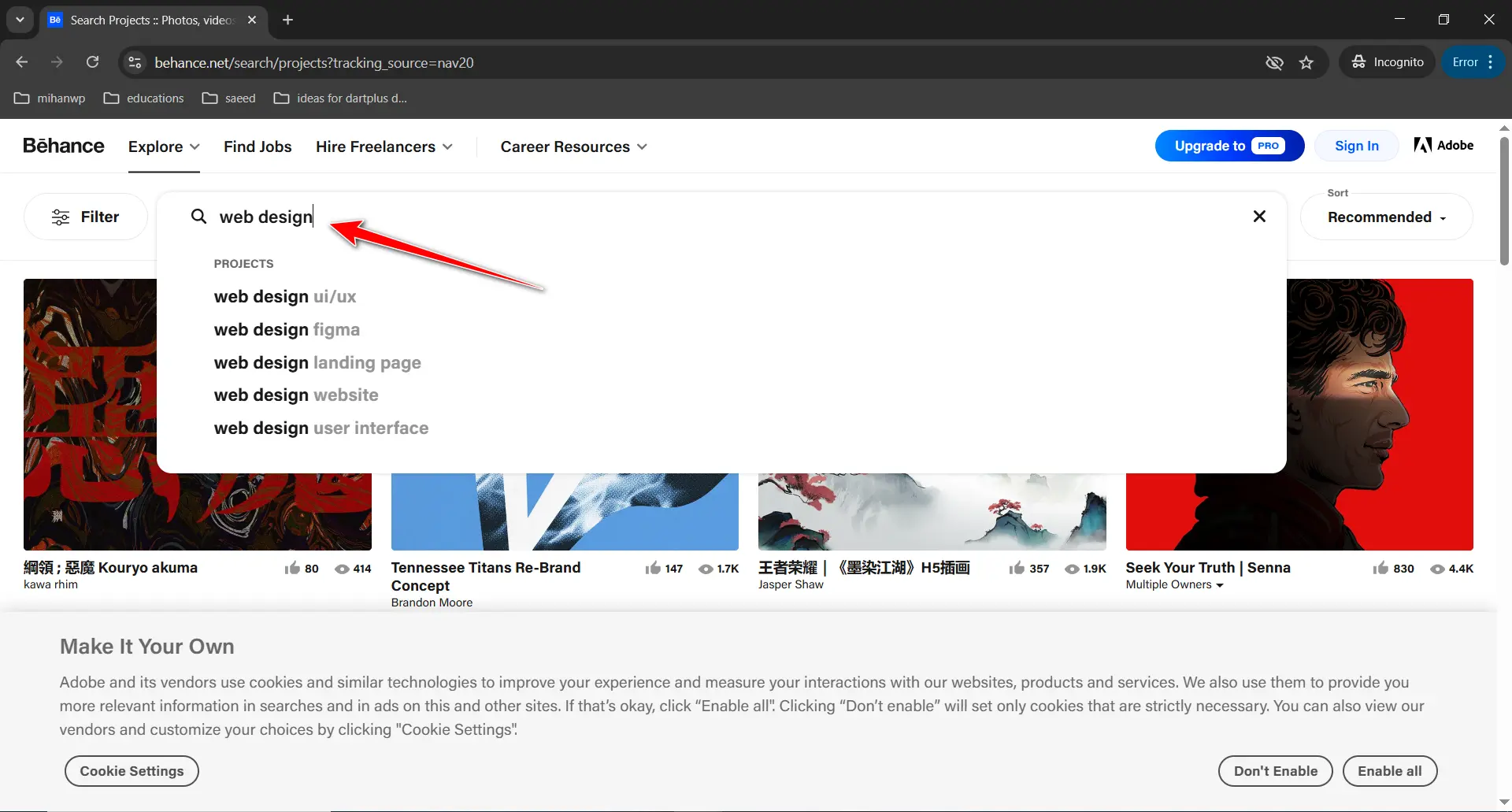
Task: Clear the search with the X icon
Action: [1259, 217]
